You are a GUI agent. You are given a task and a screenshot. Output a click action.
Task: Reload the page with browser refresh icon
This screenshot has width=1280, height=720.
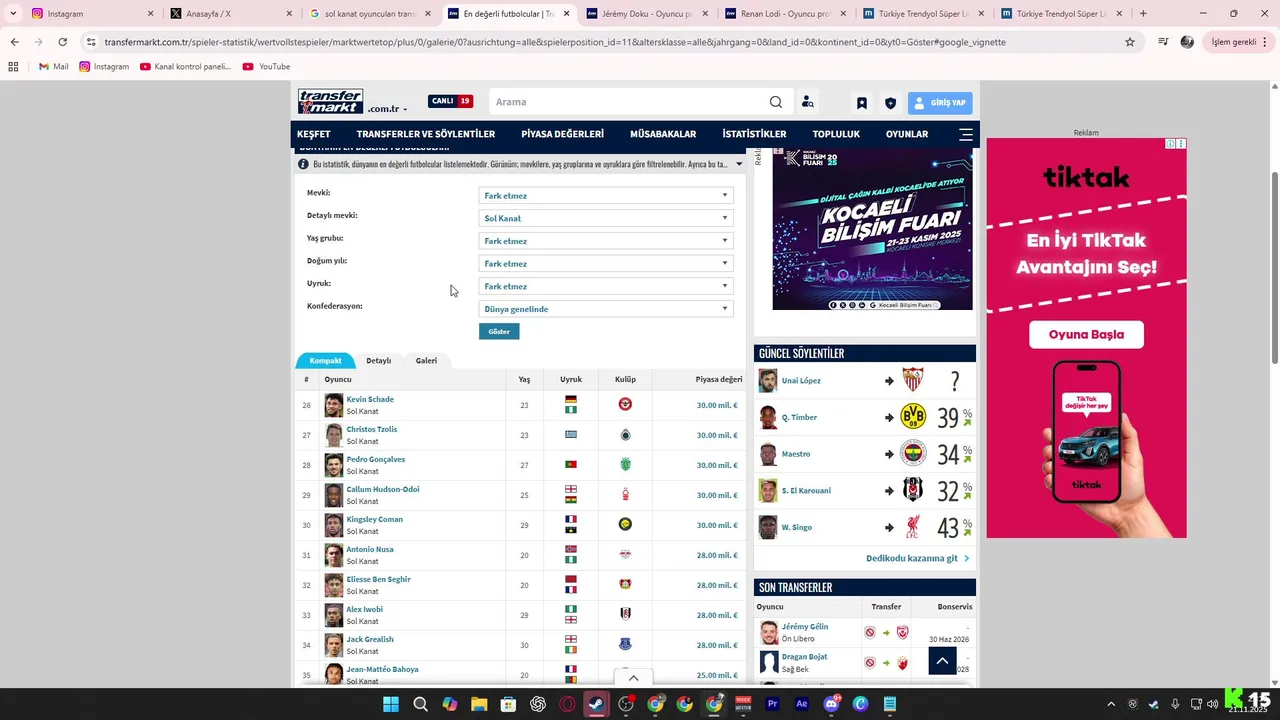pyautogui.click(x=62, y=42)
